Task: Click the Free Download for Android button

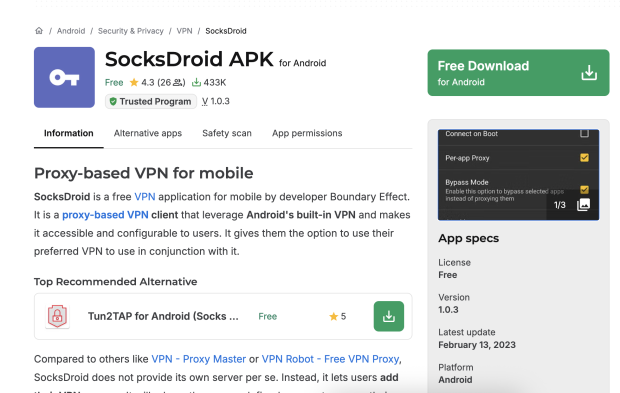Action: click(x=518, y=73)
